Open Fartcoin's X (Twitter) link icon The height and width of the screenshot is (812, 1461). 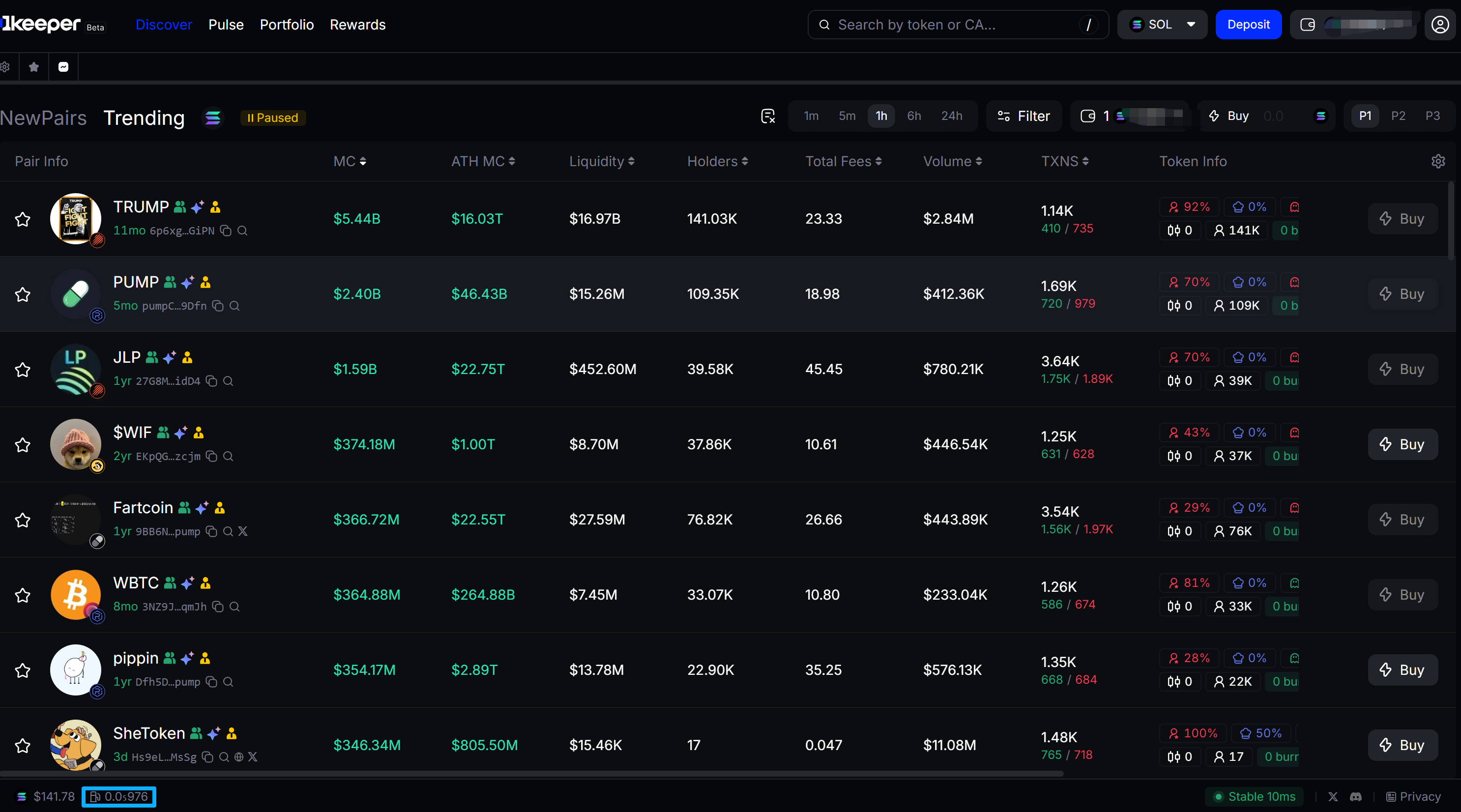coord(243,531)
